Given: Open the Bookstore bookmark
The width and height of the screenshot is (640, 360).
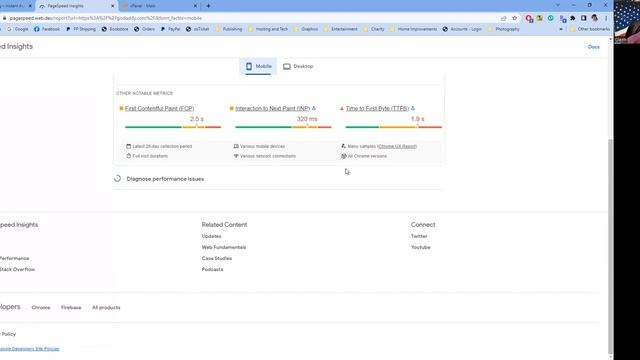Looking at the screenshot, I should tap(115, 29).
